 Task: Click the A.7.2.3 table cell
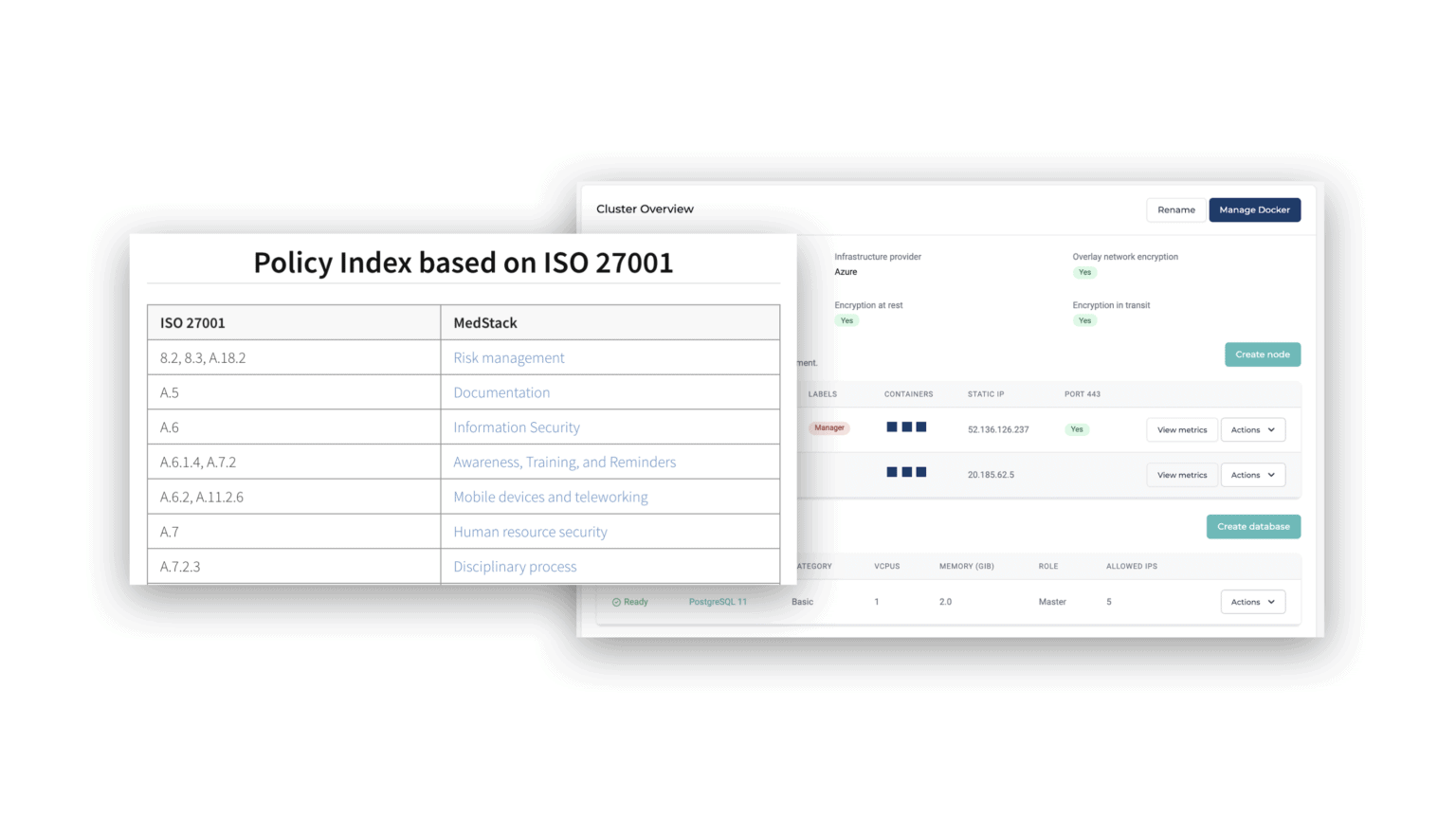pos(294,567)
